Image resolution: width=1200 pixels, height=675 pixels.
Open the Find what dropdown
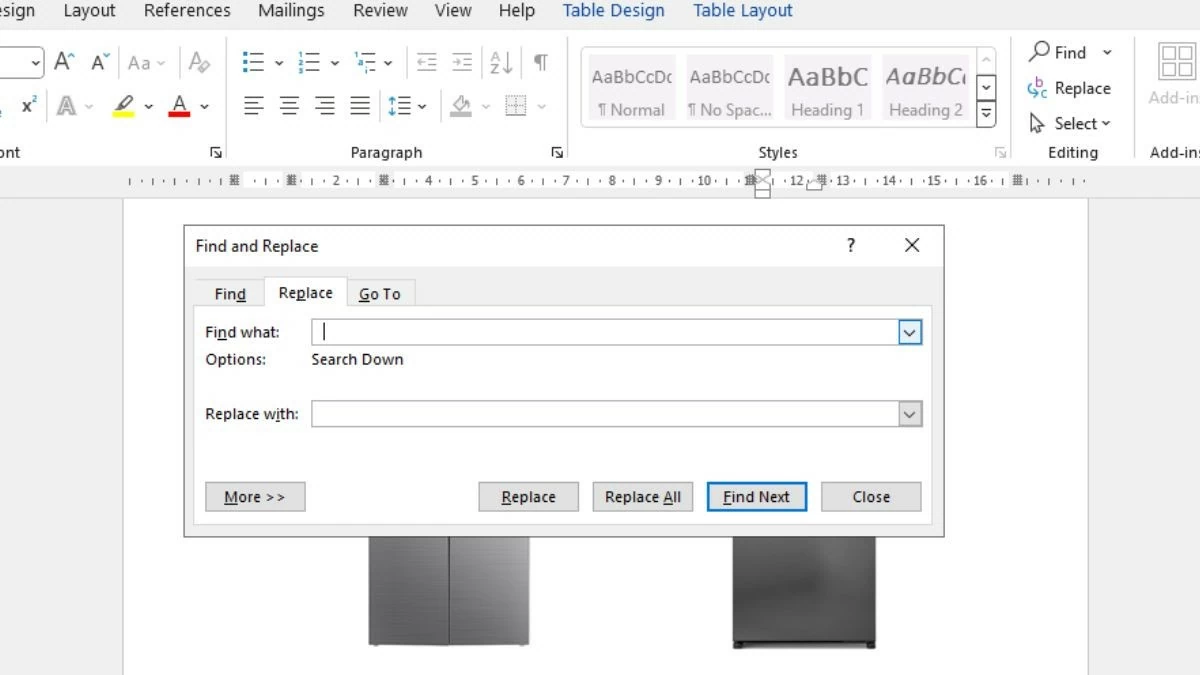coord(909,331)
